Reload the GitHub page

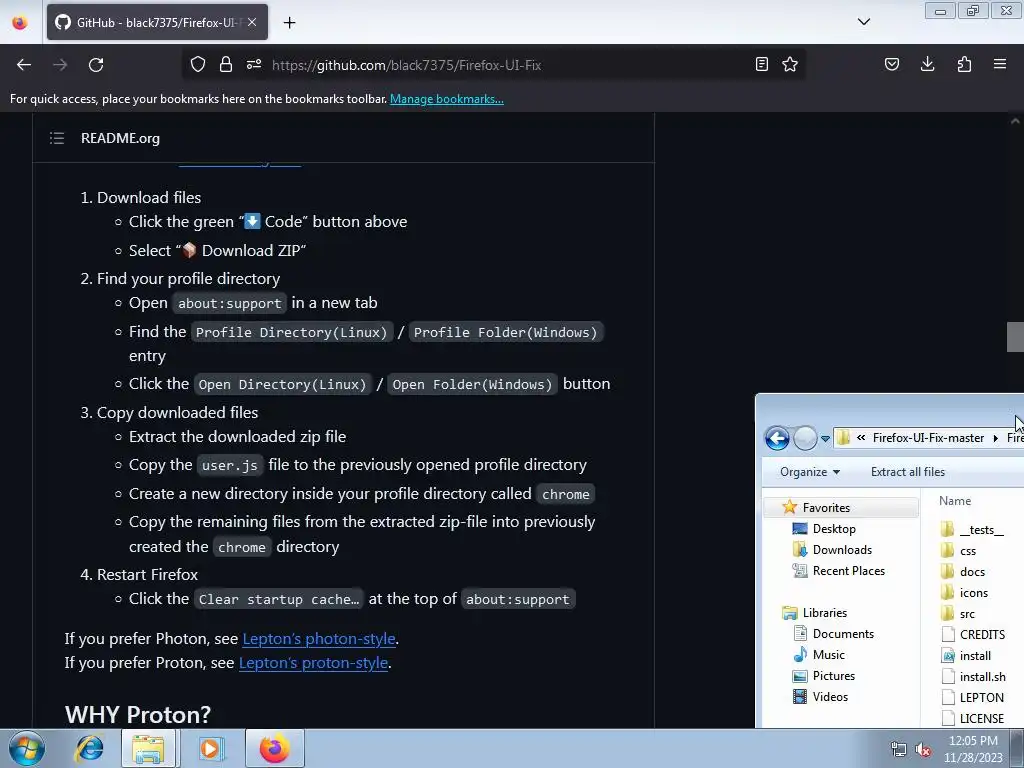pos(96,65)
